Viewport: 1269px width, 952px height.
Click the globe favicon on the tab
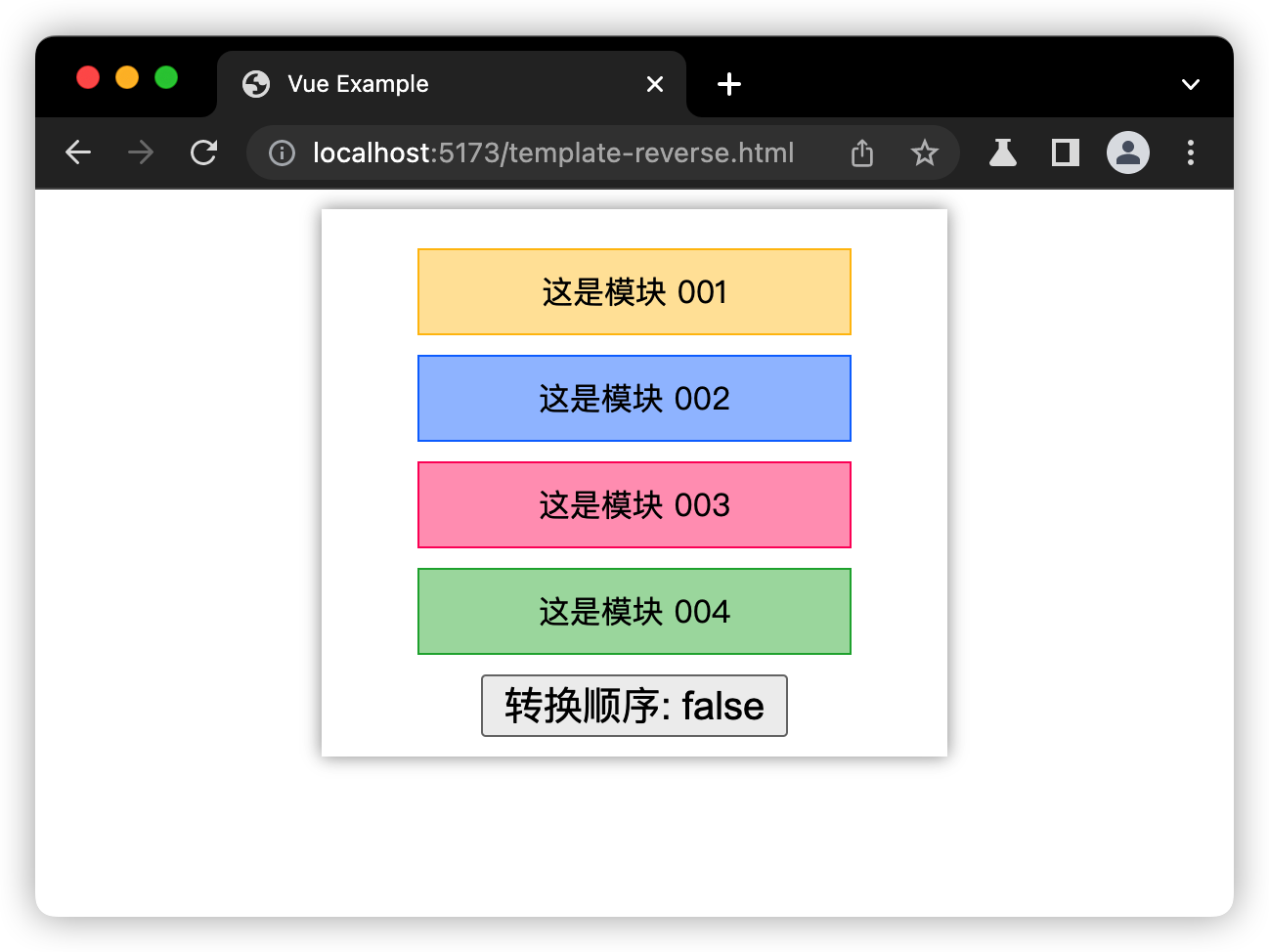click(255, 84)
